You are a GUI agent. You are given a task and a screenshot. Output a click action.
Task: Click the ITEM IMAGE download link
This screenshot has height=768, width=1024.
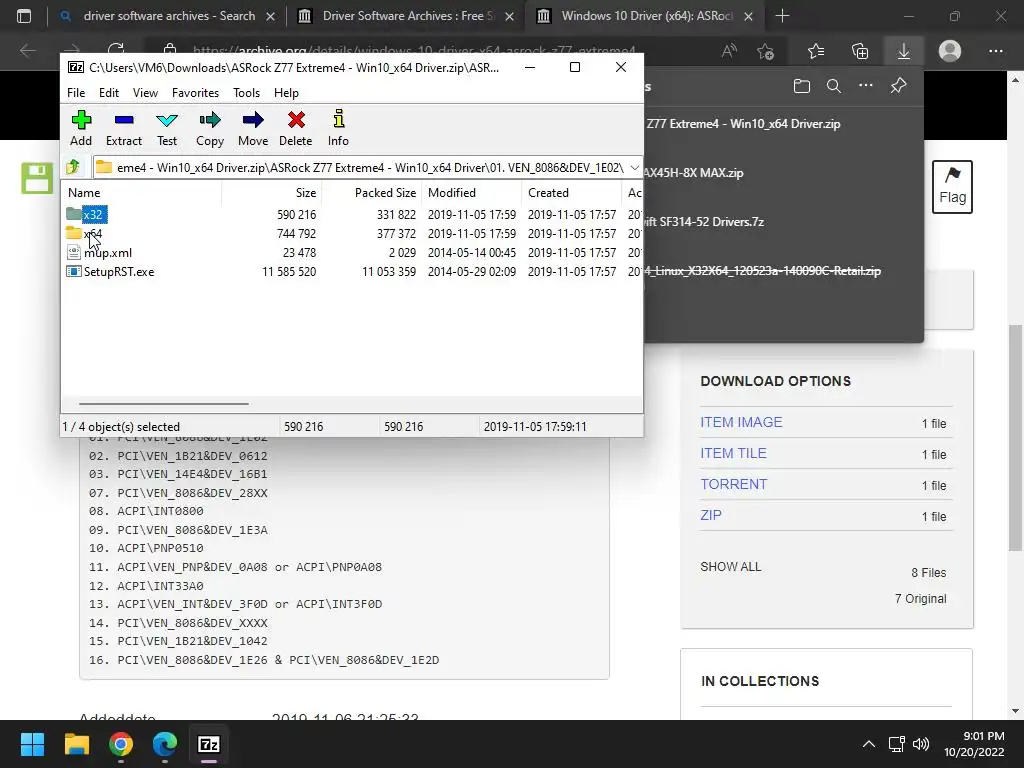(x=741, y=423)
